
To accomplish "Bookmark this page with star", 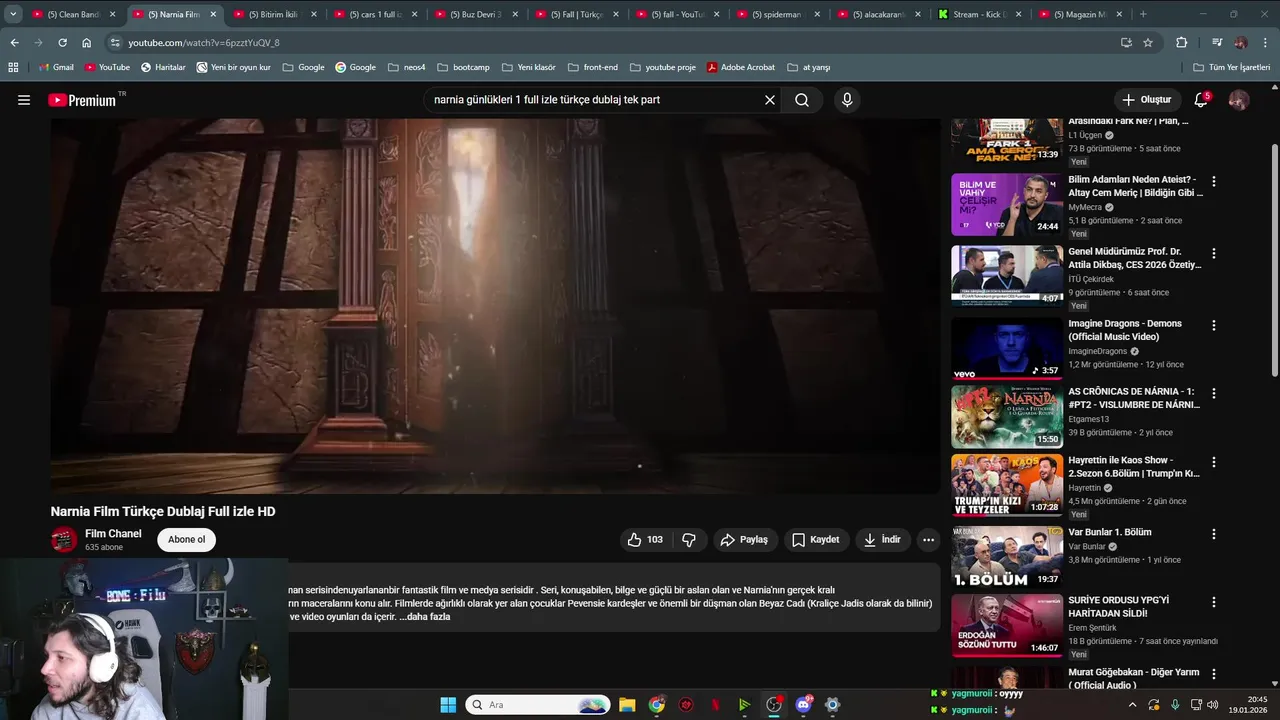I will 1148,43.
